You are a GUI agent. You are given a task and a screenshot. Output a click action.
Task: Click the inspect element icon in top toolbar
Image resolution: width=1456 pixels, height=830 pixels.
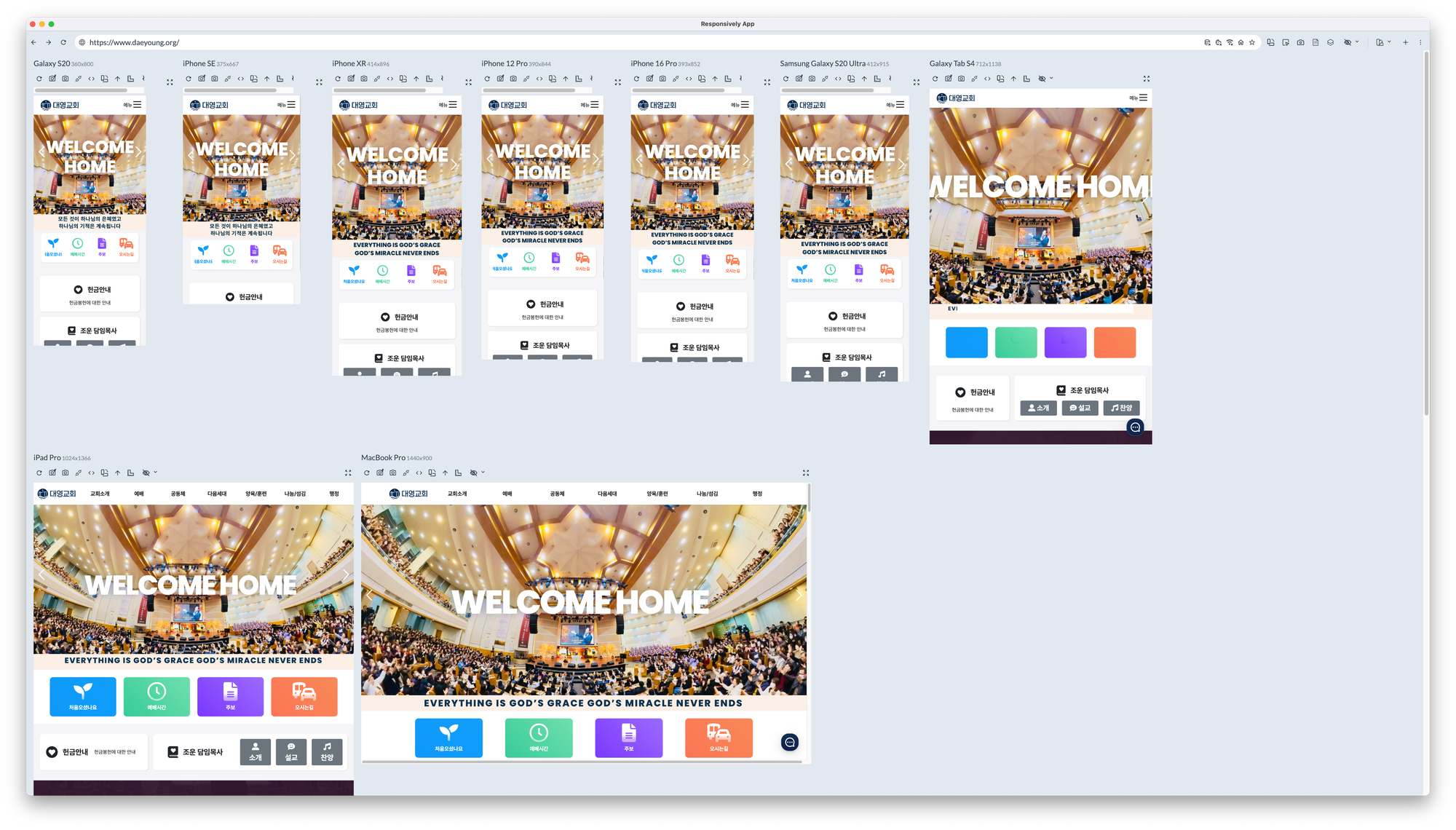click(1286, 42)
